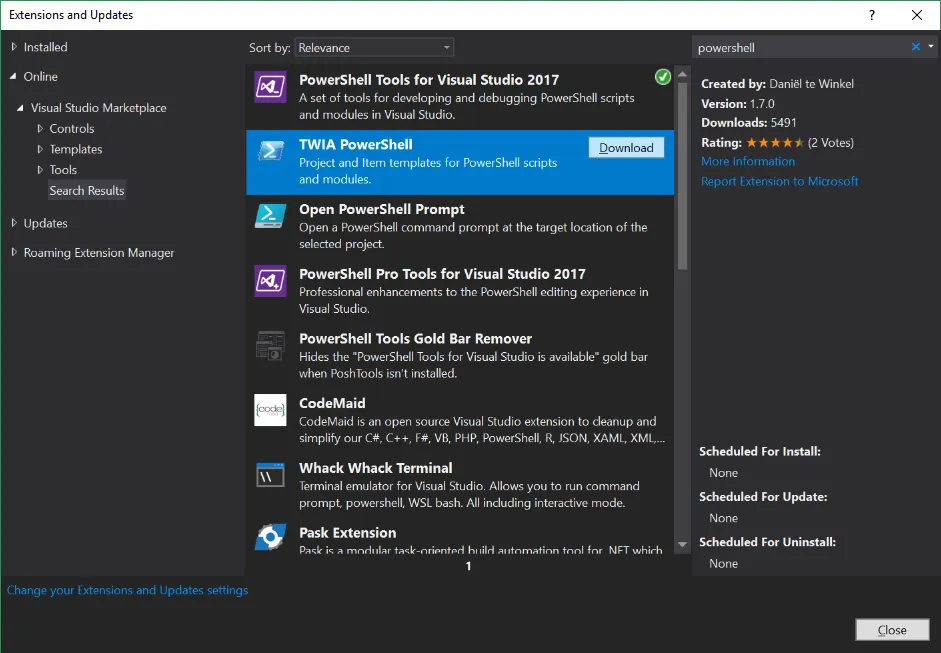This screenshot has height=653, width=941.
Task: Click the Tools tree item label
Action: point(63,170)
